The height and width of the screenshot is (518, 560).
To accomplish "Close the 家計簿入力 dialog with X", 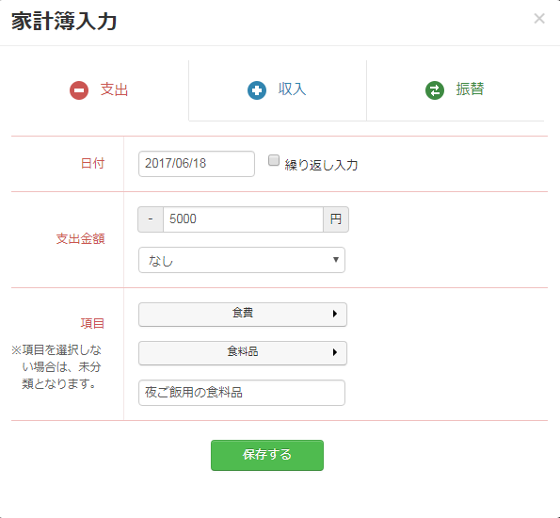I will click(539, 19).
